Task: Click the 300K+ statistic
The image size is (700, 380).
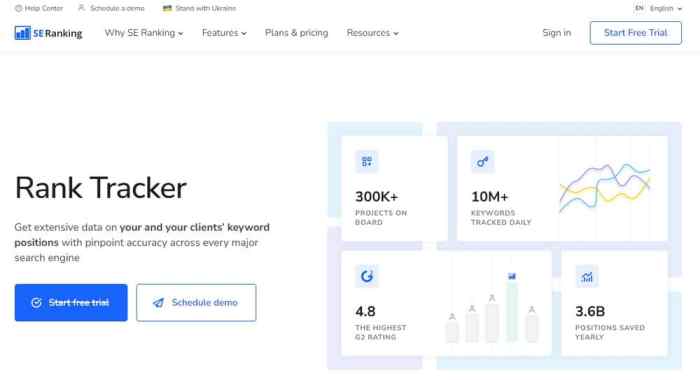Action: (x=376, y=197)
